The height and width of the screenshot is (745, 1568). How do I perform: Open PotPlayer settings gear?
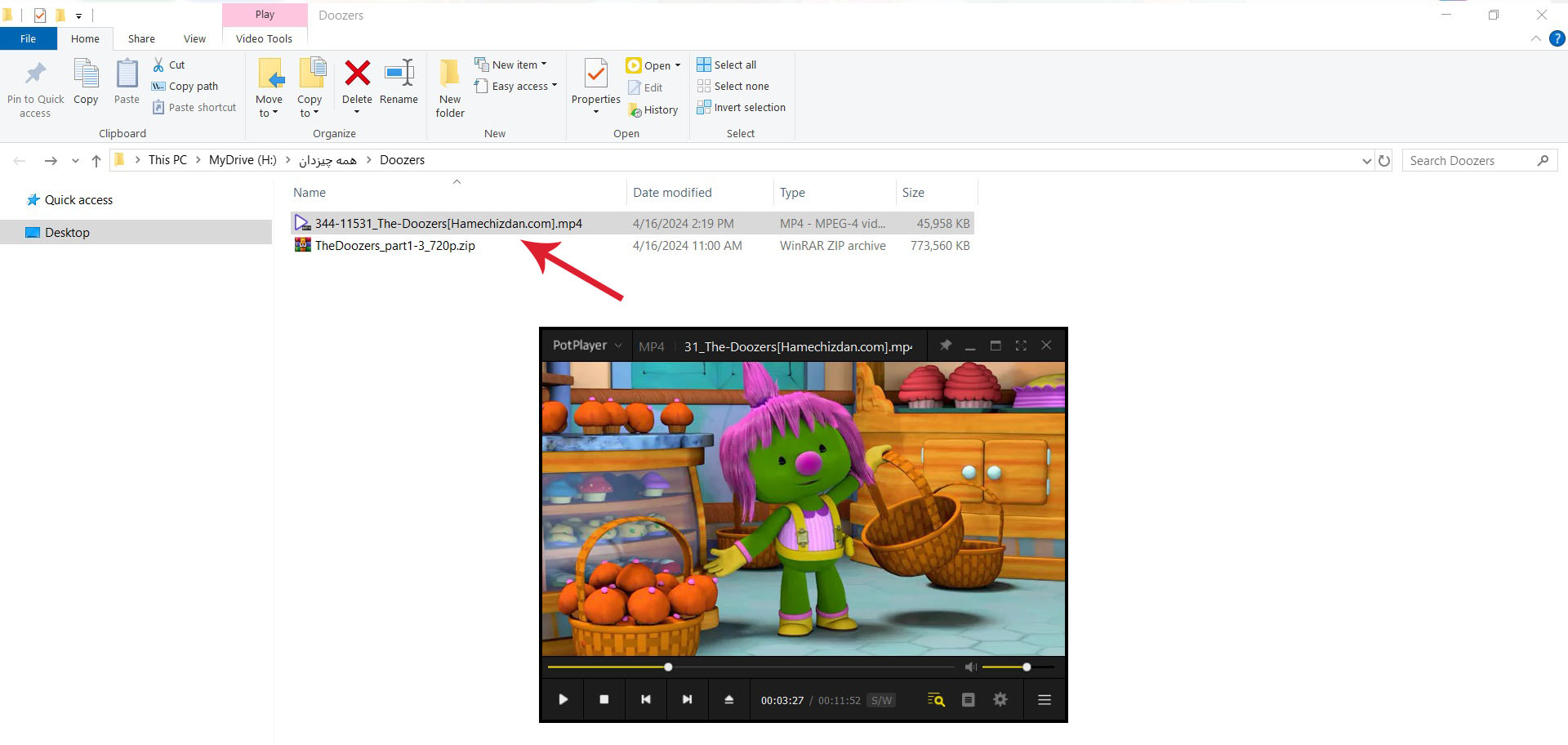1000,699
